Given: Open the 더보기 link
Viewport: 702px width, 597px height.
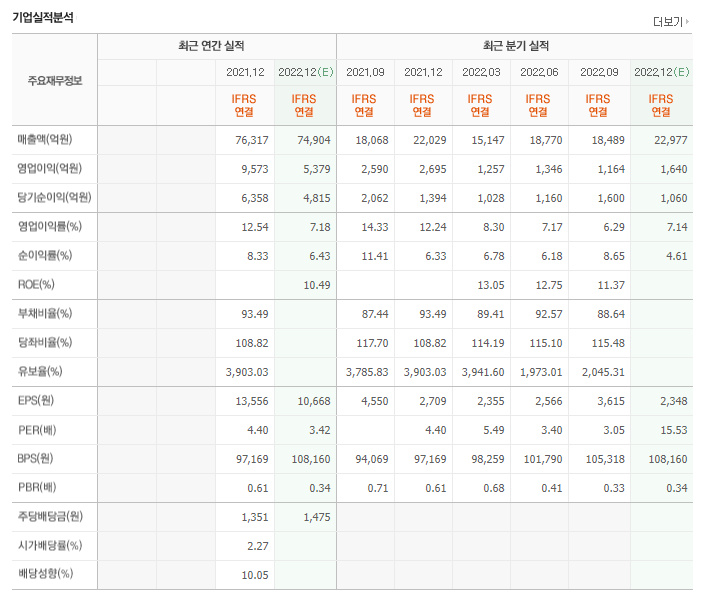Looking at the screenshot, I should (x=668, y=21).
